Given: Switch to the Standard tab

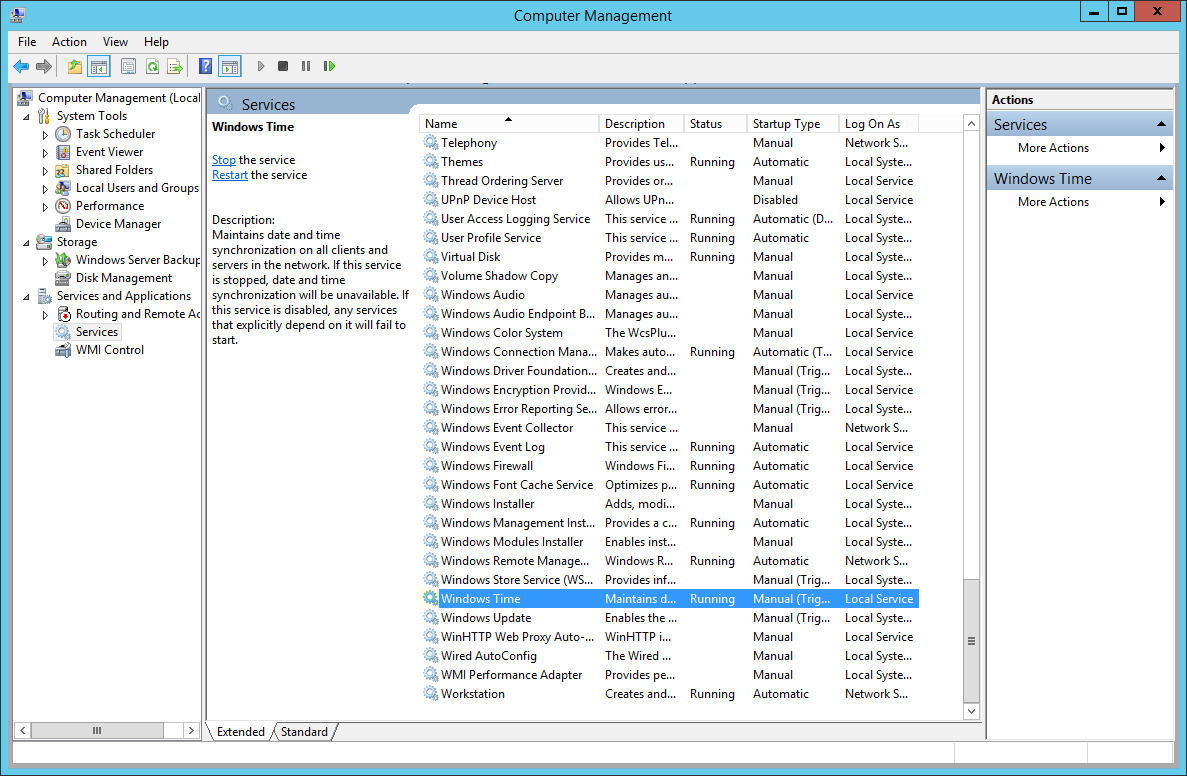Looking at the screenshot, I should click(304, 731).
